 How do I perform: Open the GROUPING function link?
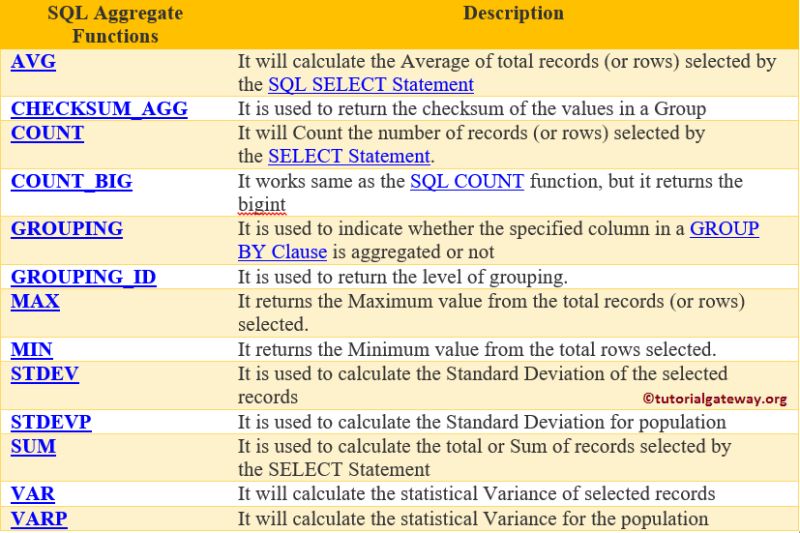click(67, 229)
